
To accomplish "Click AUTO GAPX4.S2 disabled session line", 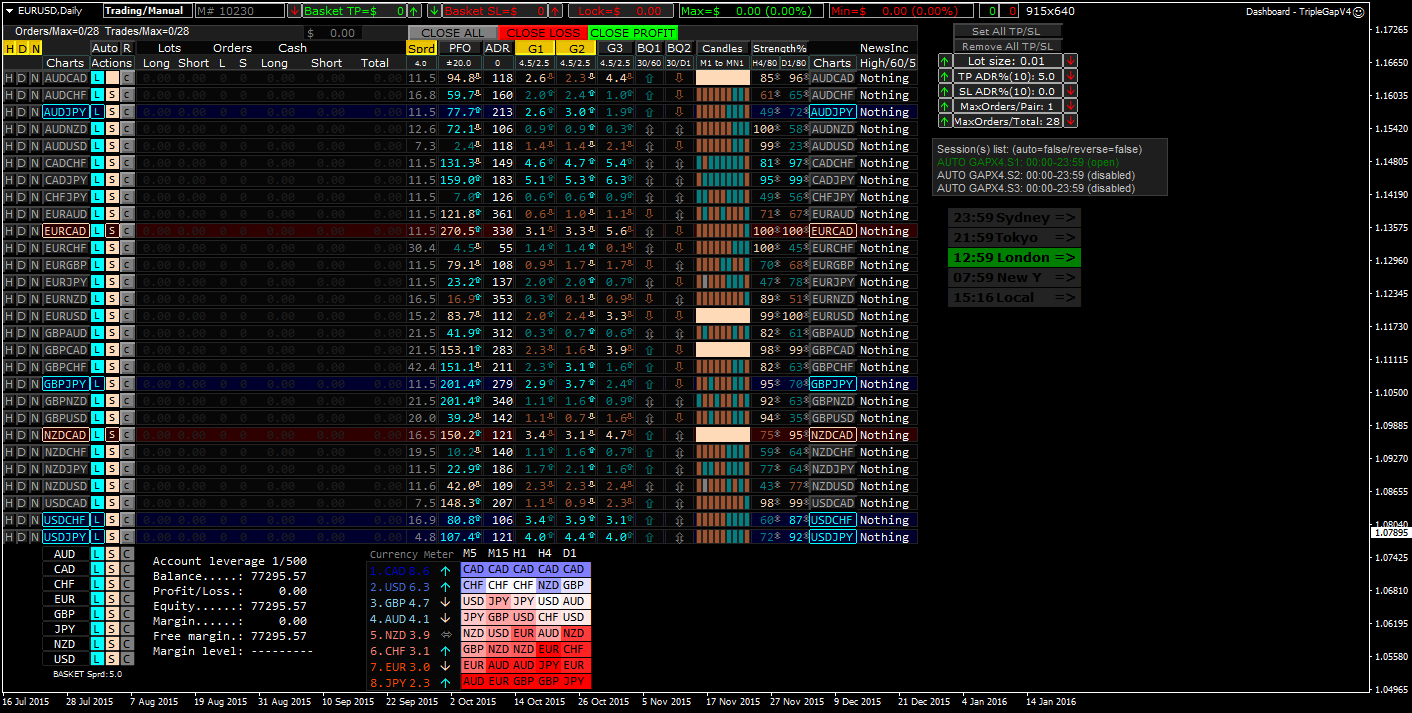I will (x=1036, y=175).
